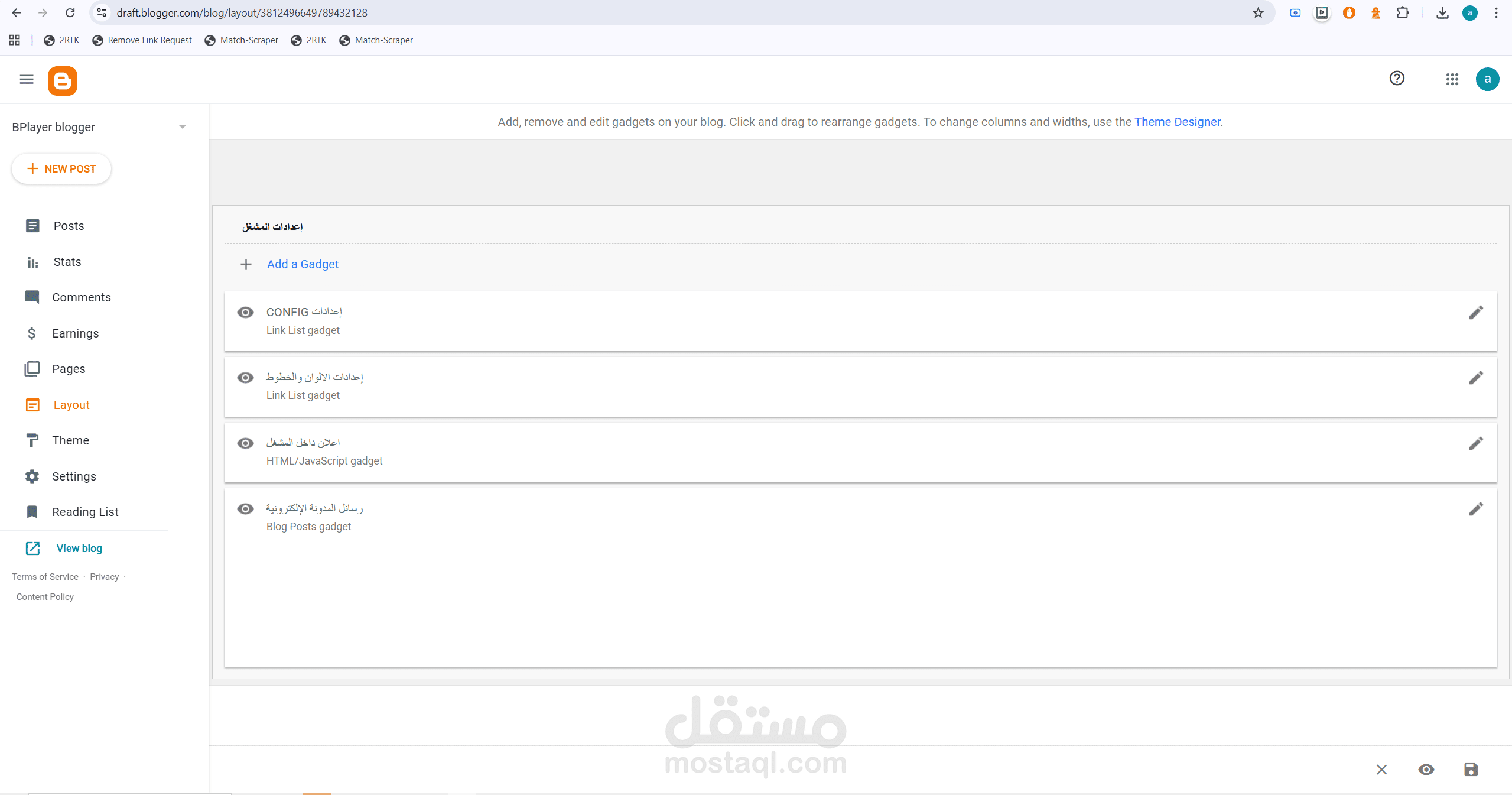Click the pencil icon for the CONFIG gadget
The height and width of the screenshot is (795, 1512).
click(x=1475, y=313)
